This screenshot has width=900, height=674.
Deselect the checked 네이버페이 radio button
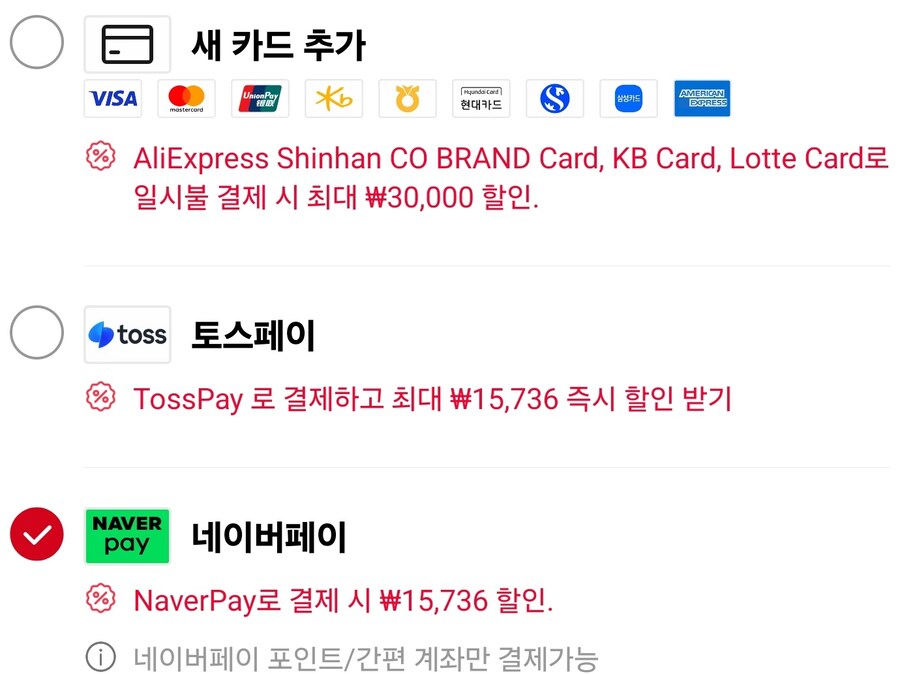click(x=37, y=536)
